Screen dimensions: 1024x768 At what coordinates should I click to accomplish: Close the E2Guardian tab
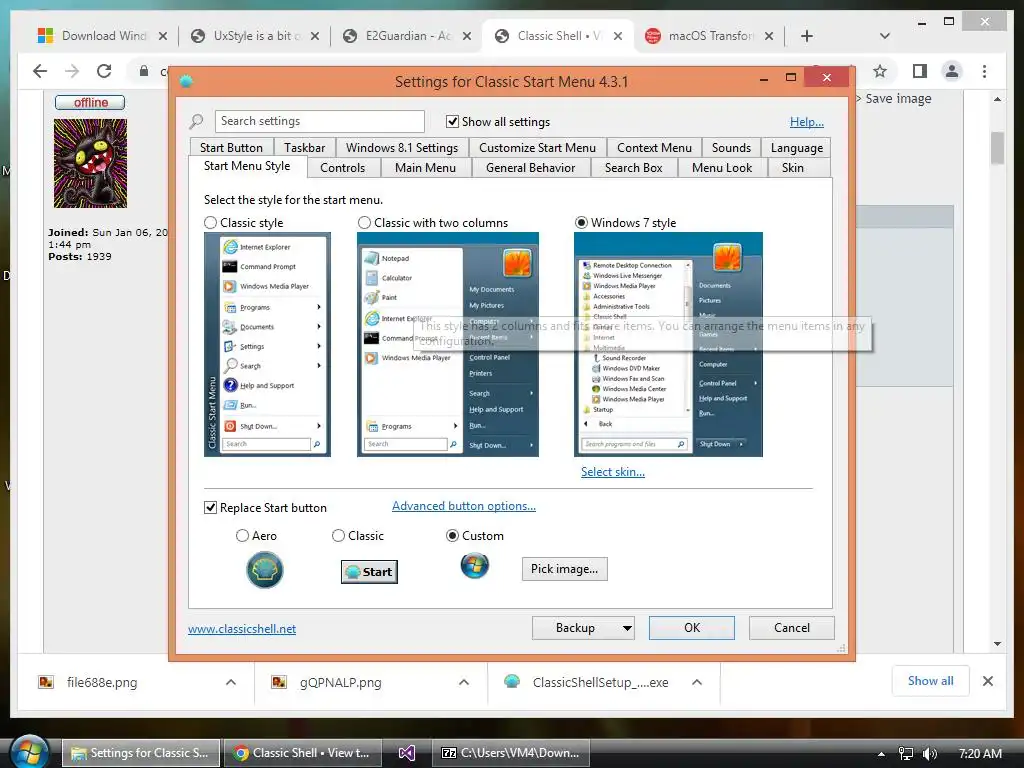(466, 36)
